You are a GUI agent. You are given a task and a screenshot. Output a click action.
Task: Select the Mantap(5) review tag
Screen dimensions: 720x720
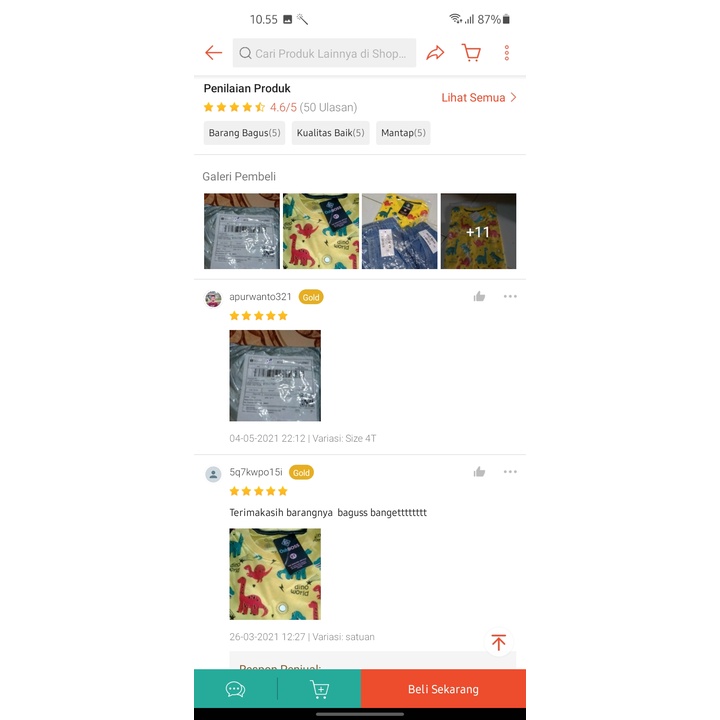pyautogui.click(x=403, y=133)
